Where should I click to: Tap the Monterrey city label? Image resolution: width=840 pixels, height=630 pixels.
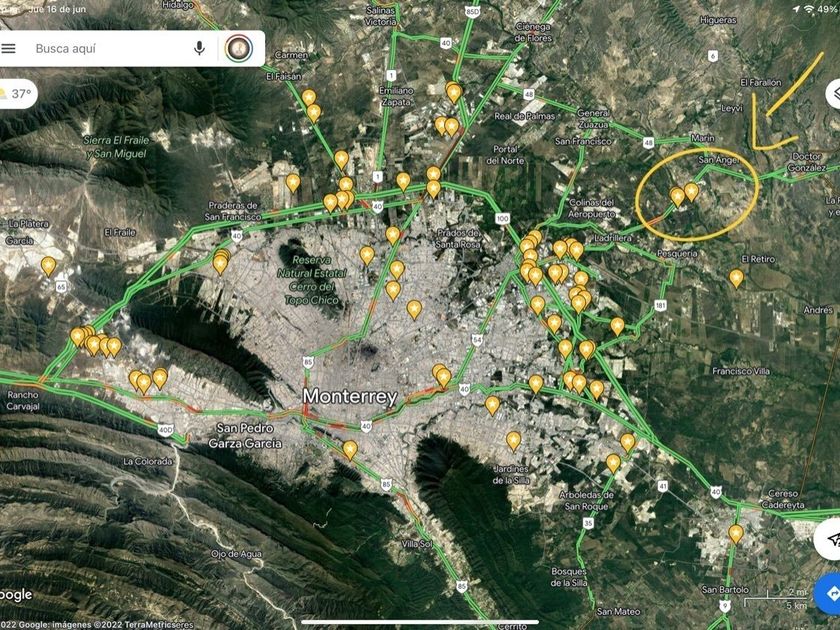[x=350, y=396]
